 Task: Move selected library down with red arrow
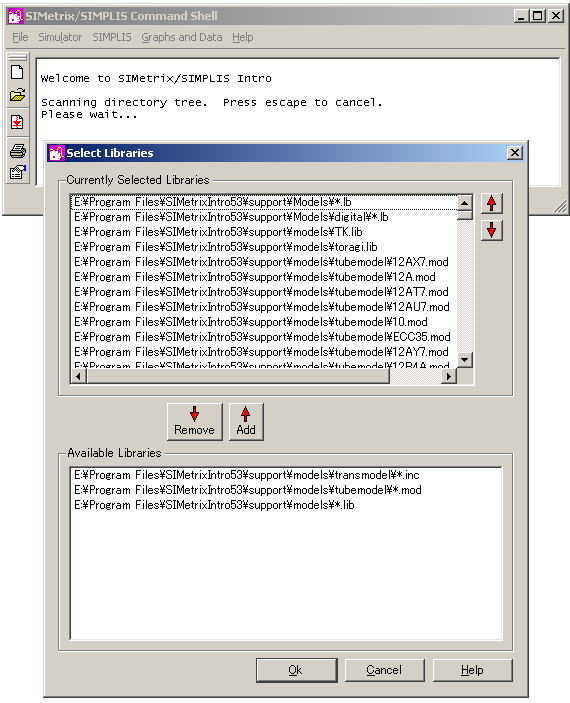pos(492,230)
